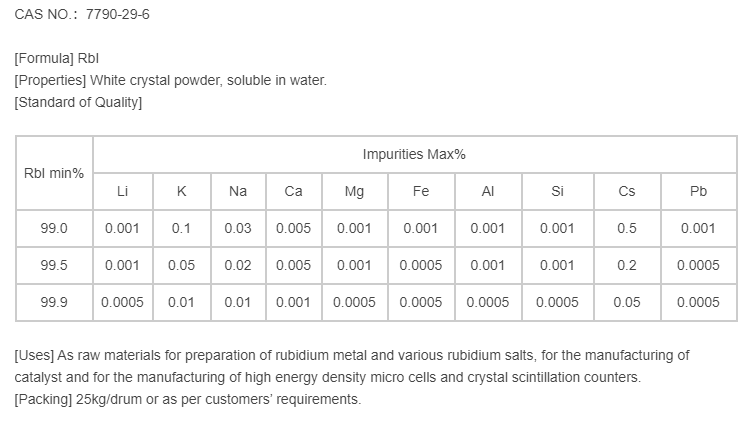Screen dimensions: 751x421
Task: Select the 99.9 purity row label
Action: click(x=54, y=302)
